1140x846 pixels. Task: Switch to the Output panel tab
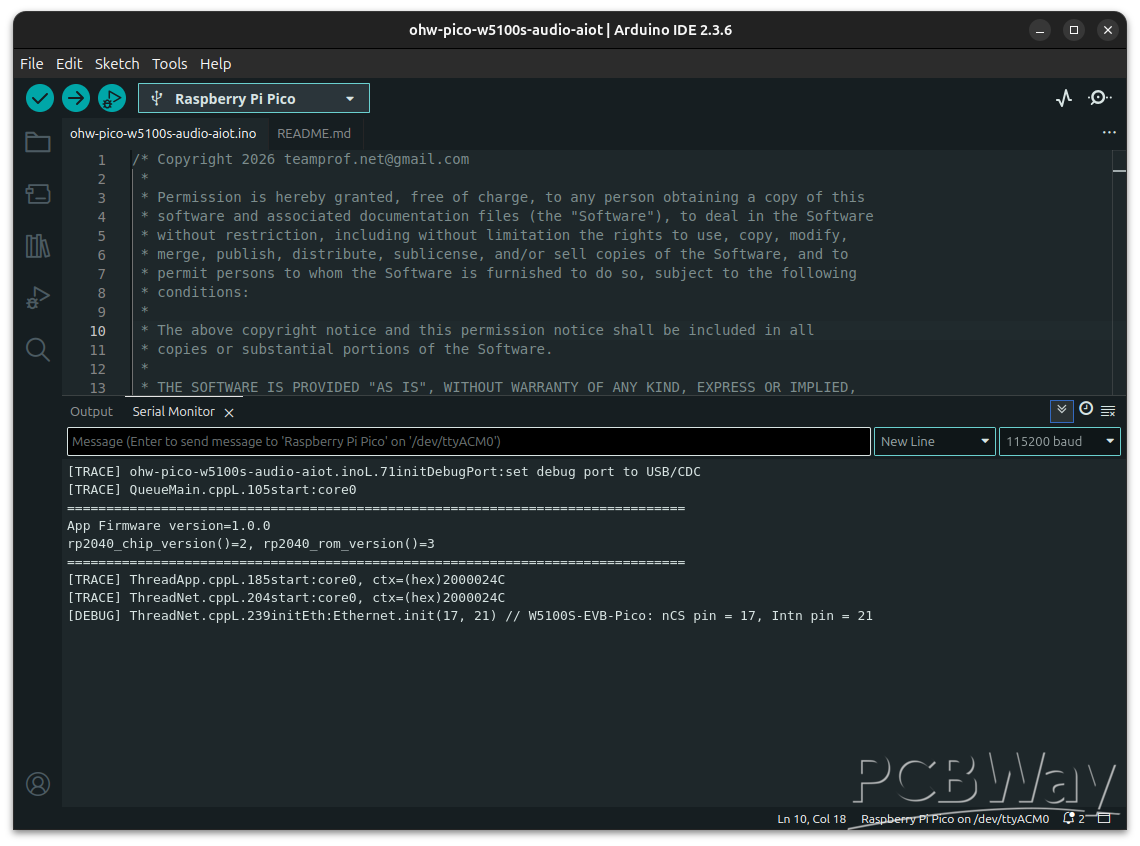[x=91, y=412]
